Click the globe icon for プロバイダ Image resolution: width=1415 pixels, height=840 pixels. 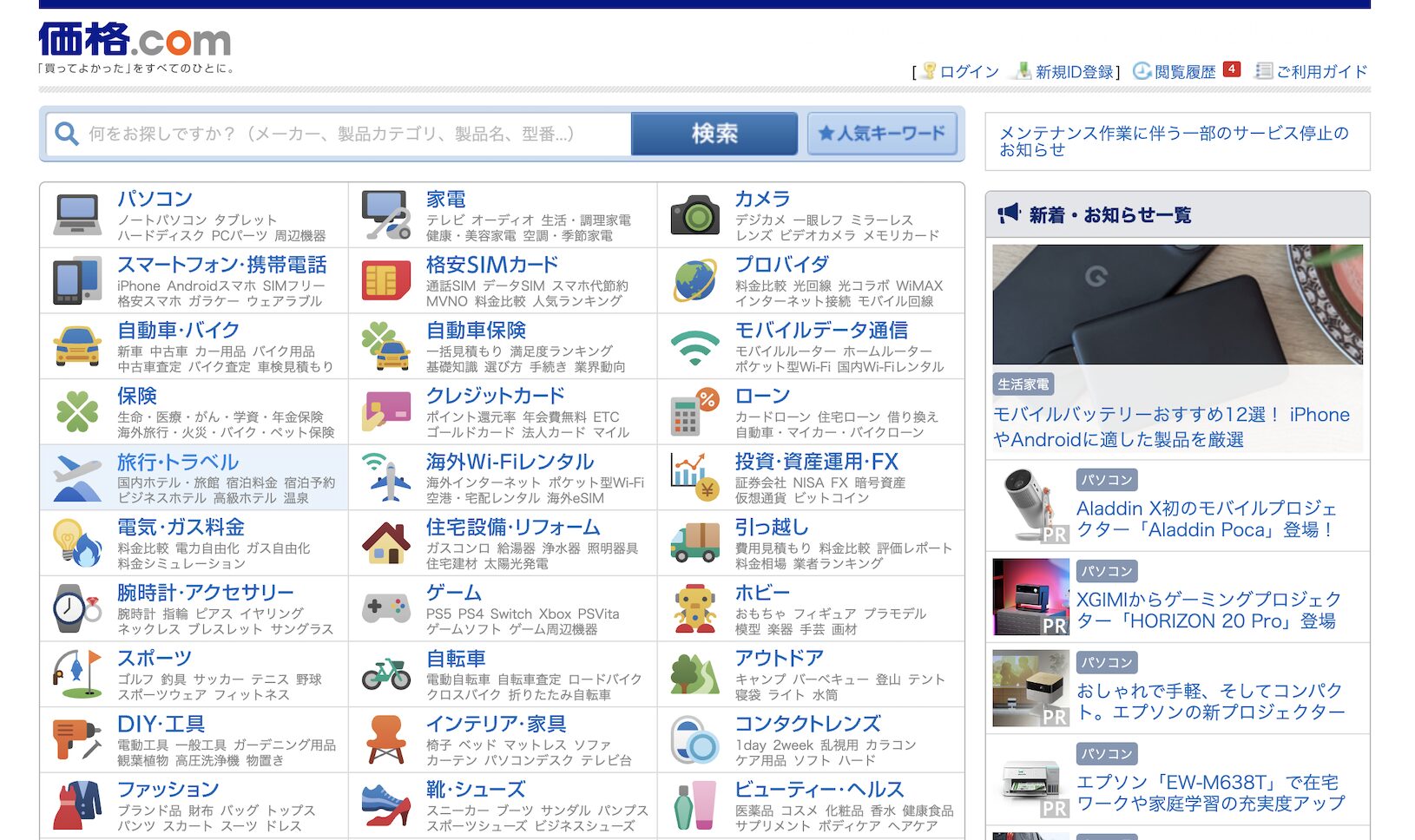[x=694, y=281]
